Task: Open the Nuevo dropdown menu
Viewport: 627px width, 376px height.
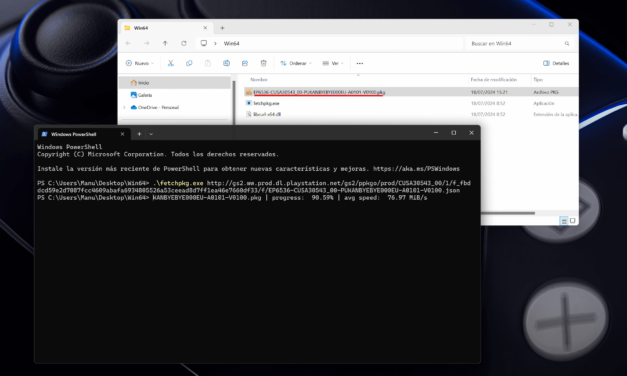Action: (x=140, y=63)
